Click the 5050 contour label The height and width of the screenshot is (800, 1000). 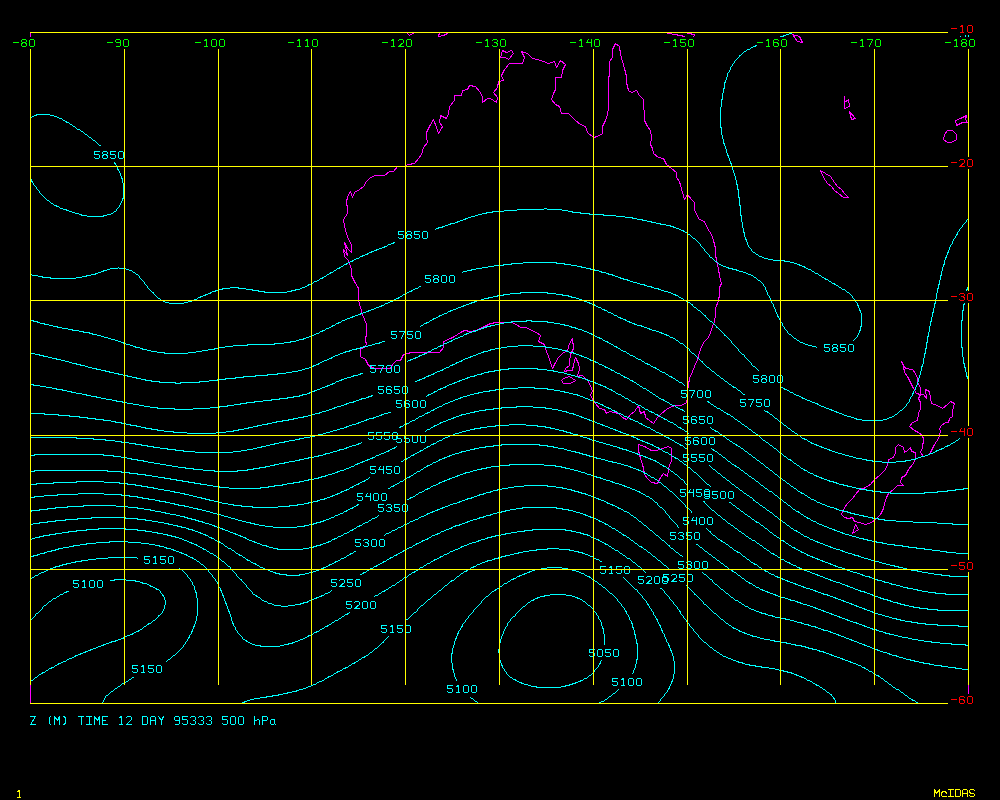(x=604, y=653)
